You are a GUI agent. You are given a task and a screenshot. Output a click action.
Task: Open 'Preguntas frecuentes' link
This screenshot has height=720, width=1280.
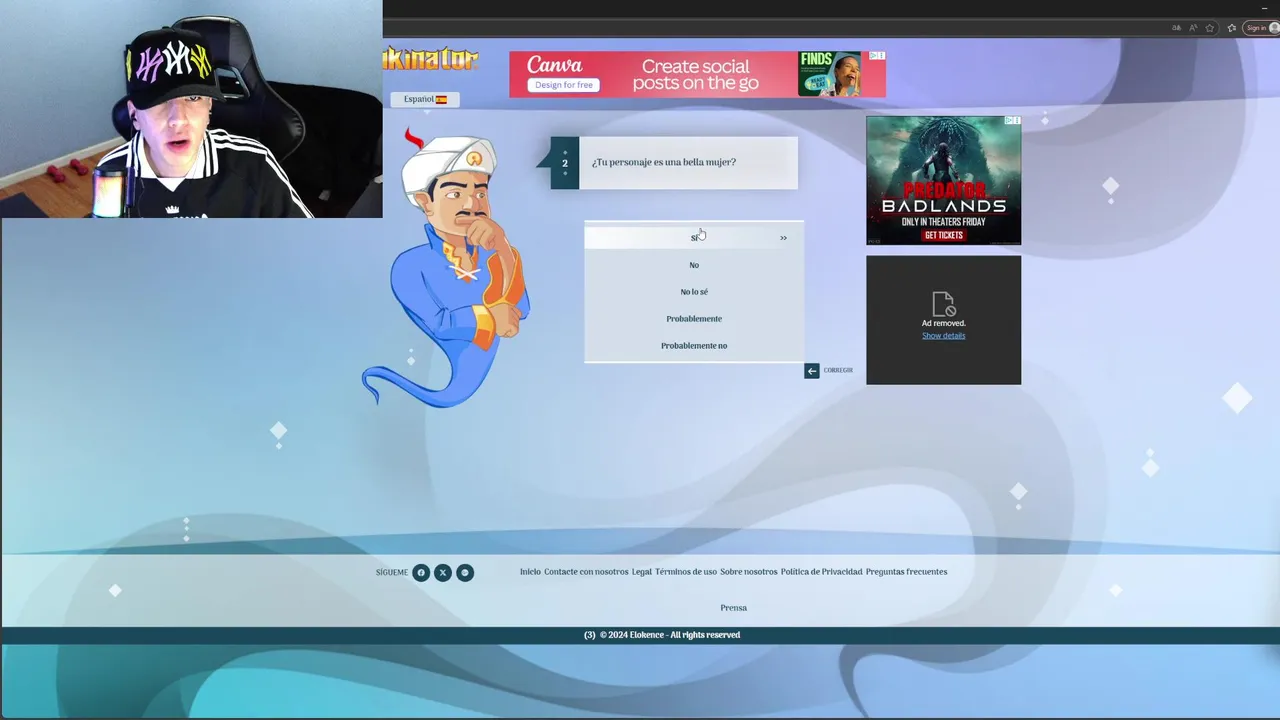point(907,572)
